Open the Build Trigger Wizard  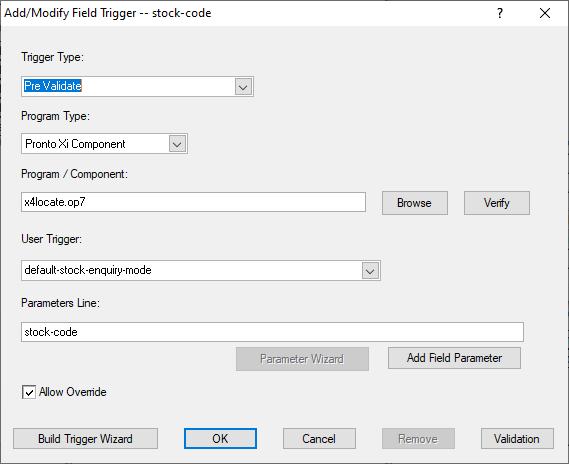[85, 439]
